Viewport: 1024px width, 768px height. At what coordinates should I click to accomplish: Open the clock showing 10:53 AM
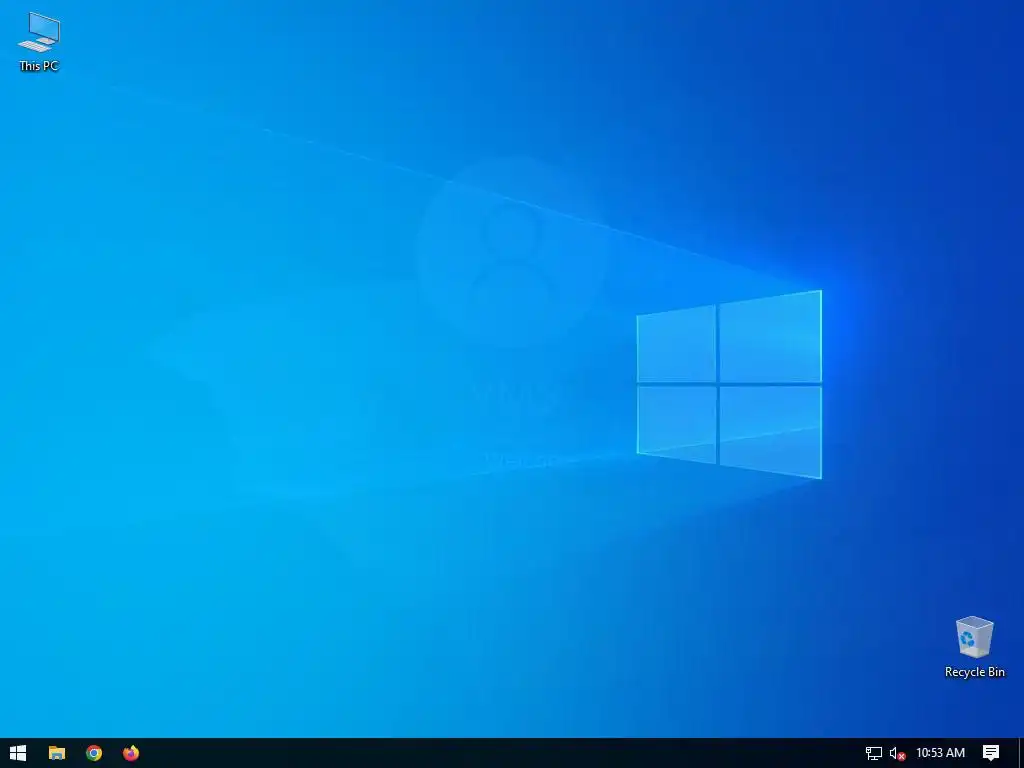940,753
